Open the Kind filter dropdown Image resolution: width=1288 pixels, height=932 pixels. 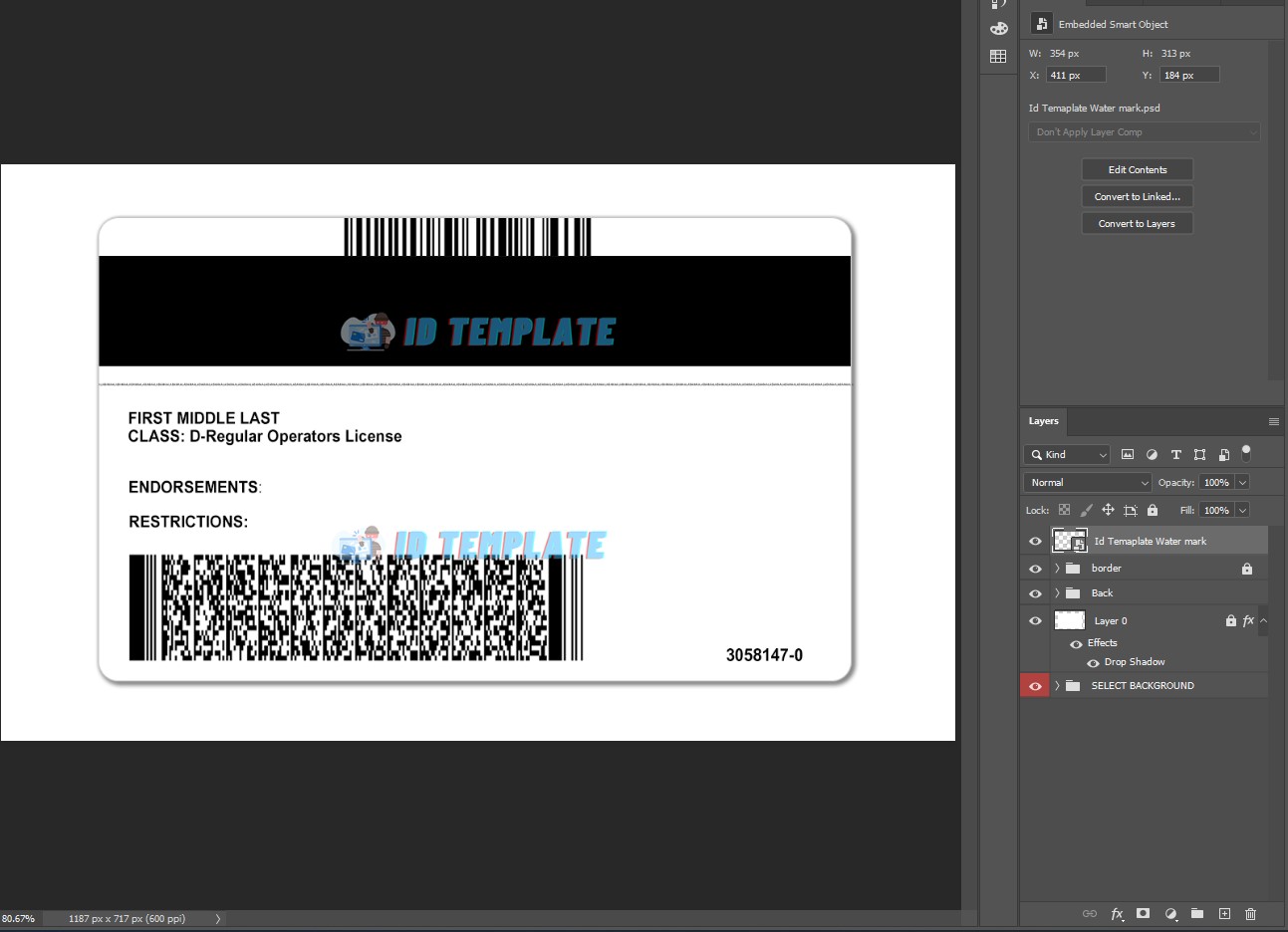click(1067, 455)
